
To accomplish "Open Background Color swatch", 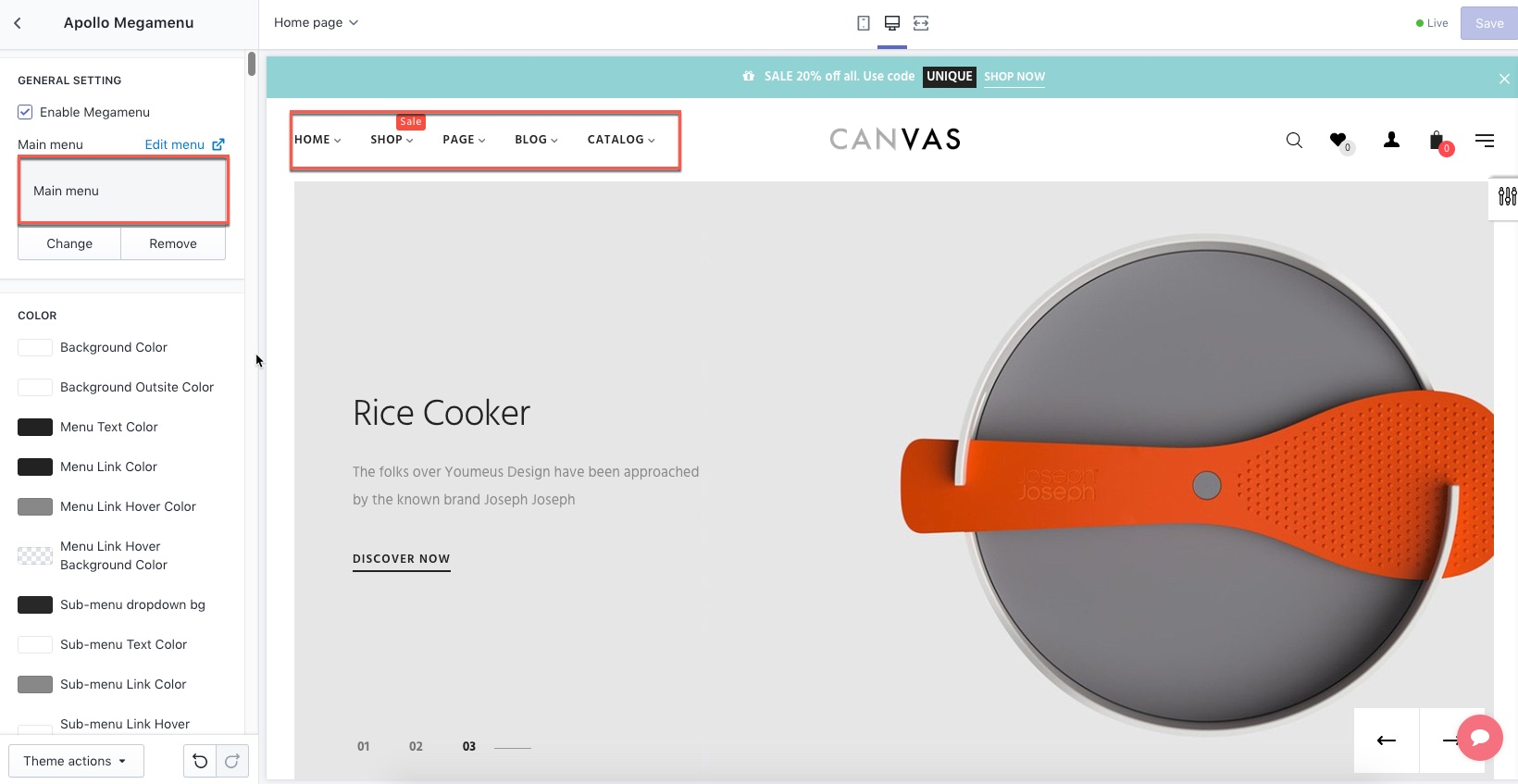I will (35, 347).
